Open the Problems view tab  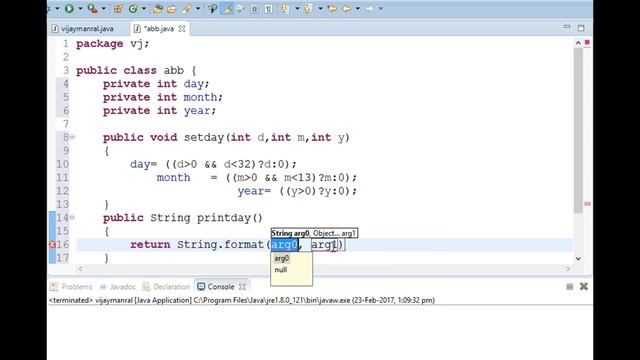(71, 287)
